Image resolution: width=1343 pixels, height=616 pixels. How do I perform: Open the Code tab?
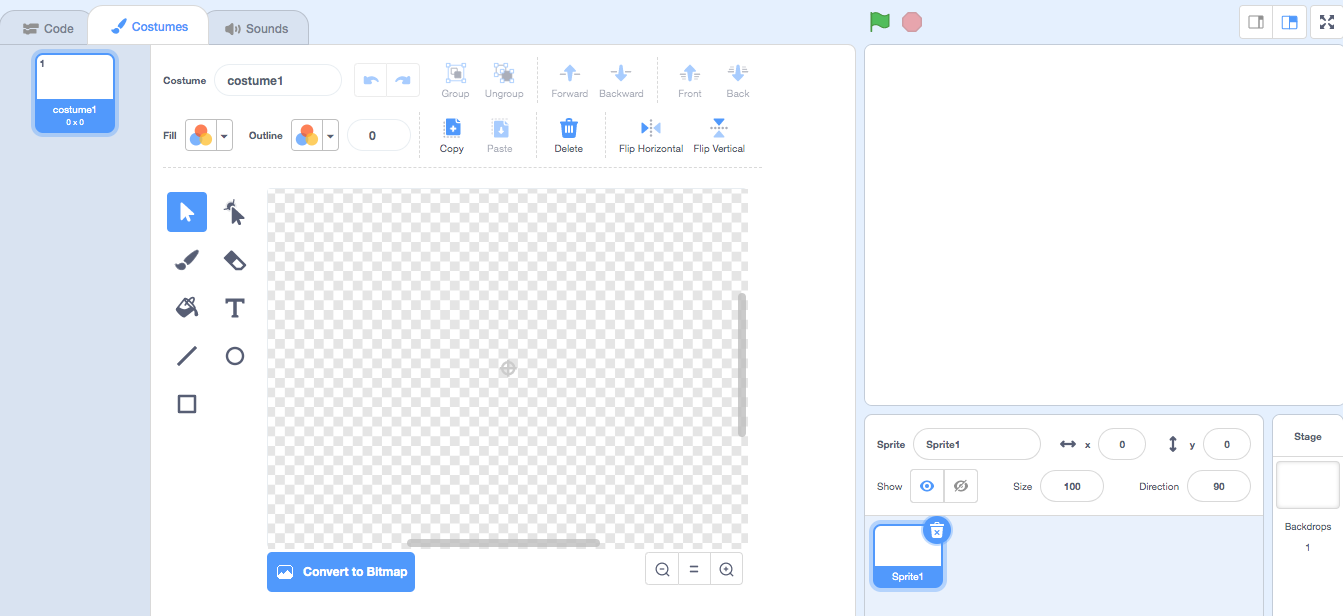48,28
